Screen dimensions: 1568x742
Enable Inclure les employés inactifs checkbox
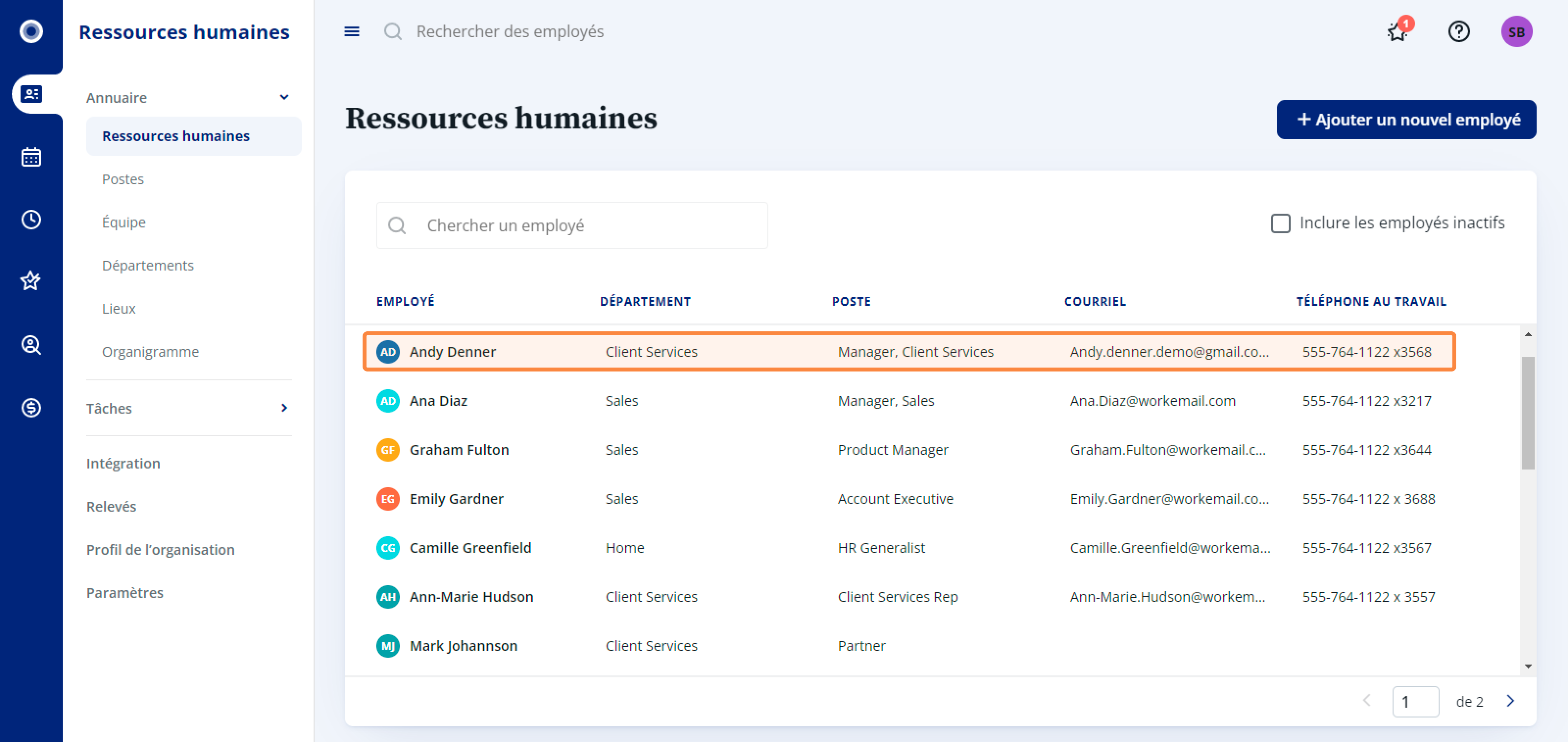click(1280, 223)
